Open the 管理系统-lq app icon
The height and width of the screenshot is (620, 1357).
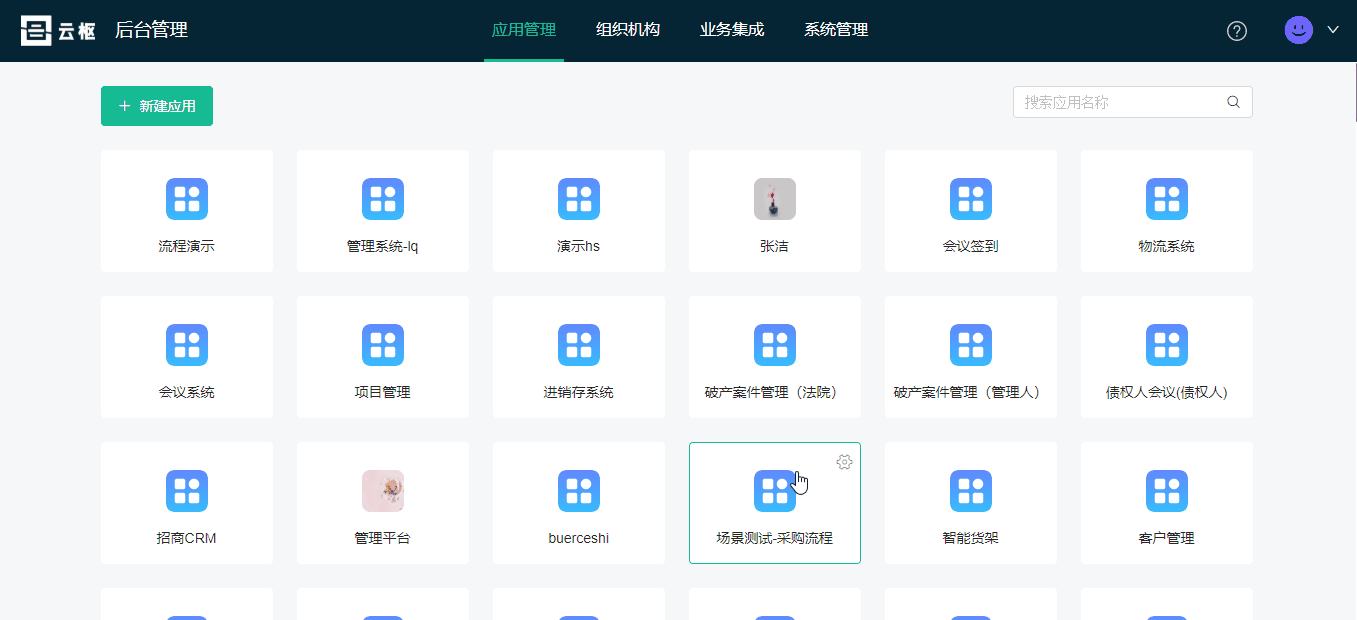pyautogui.click(x=383, y=199)
